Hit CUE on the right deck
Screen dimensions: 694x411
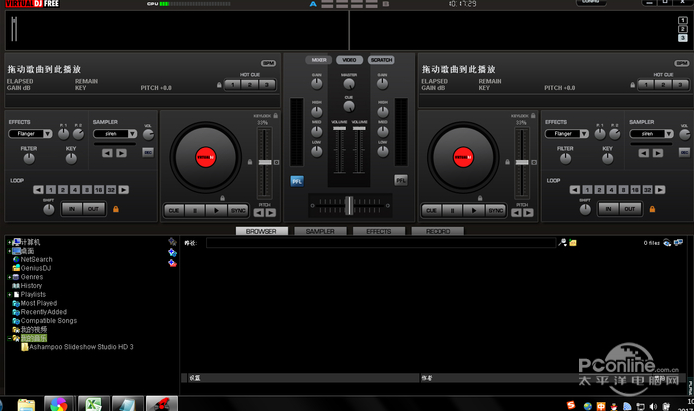431,211
